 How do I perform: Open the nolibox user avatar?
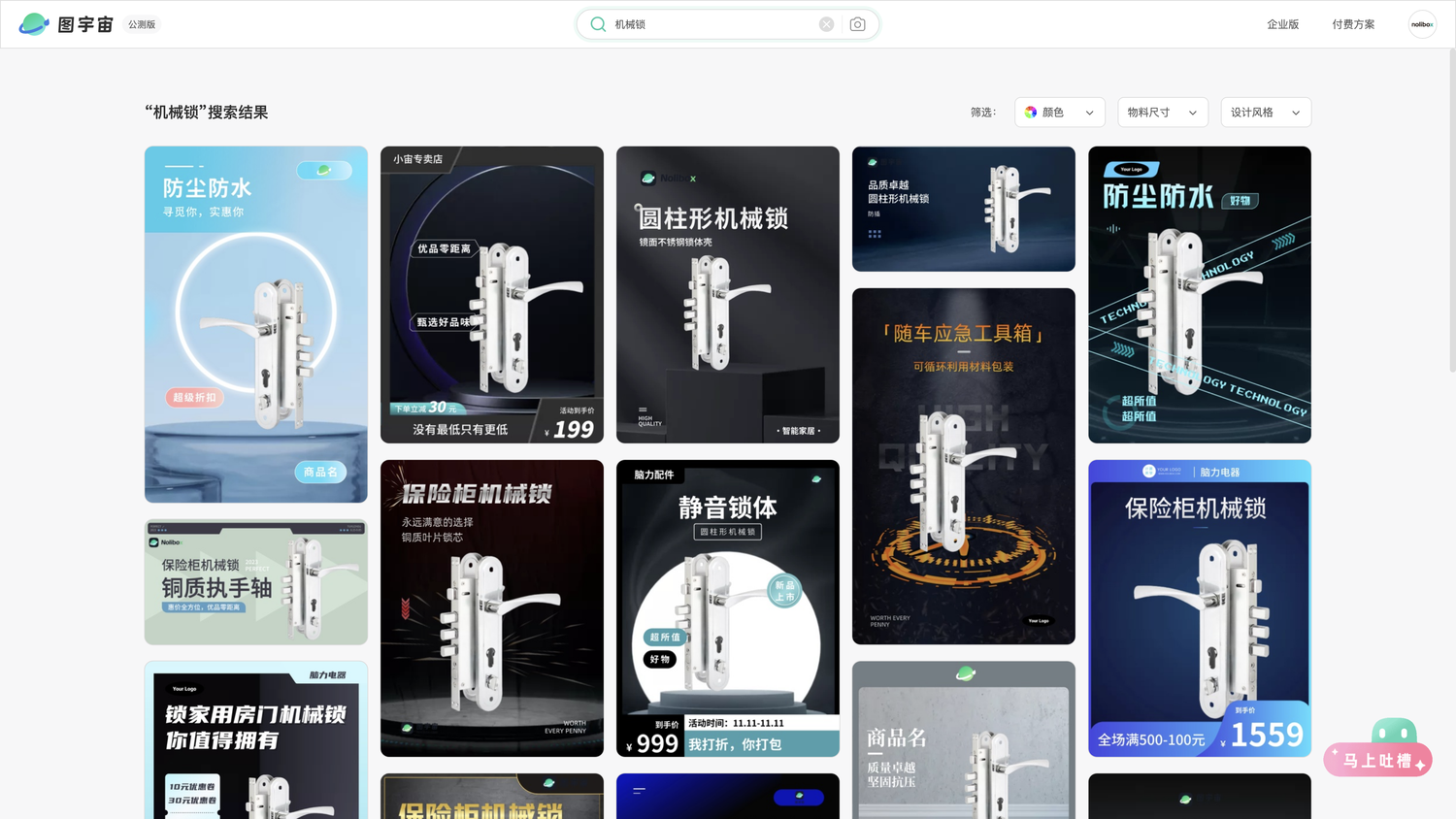tap(1422, 24)
